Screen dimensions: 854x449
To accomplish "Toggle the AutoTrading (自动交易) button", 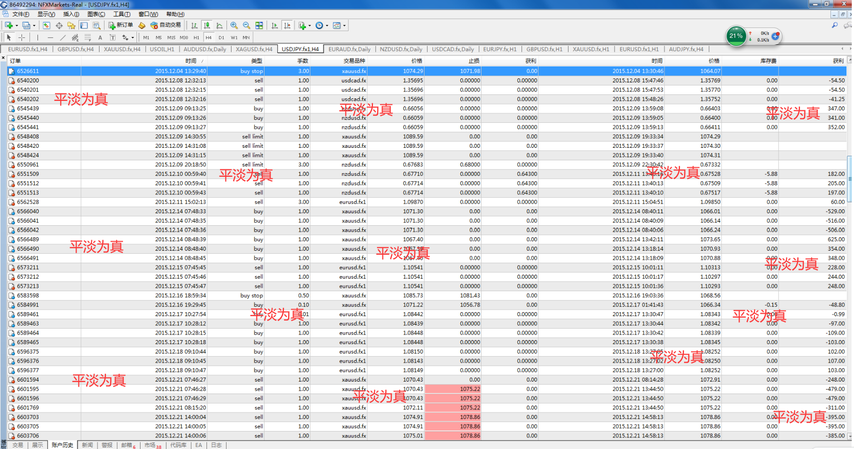I will [x=166, y=25].
